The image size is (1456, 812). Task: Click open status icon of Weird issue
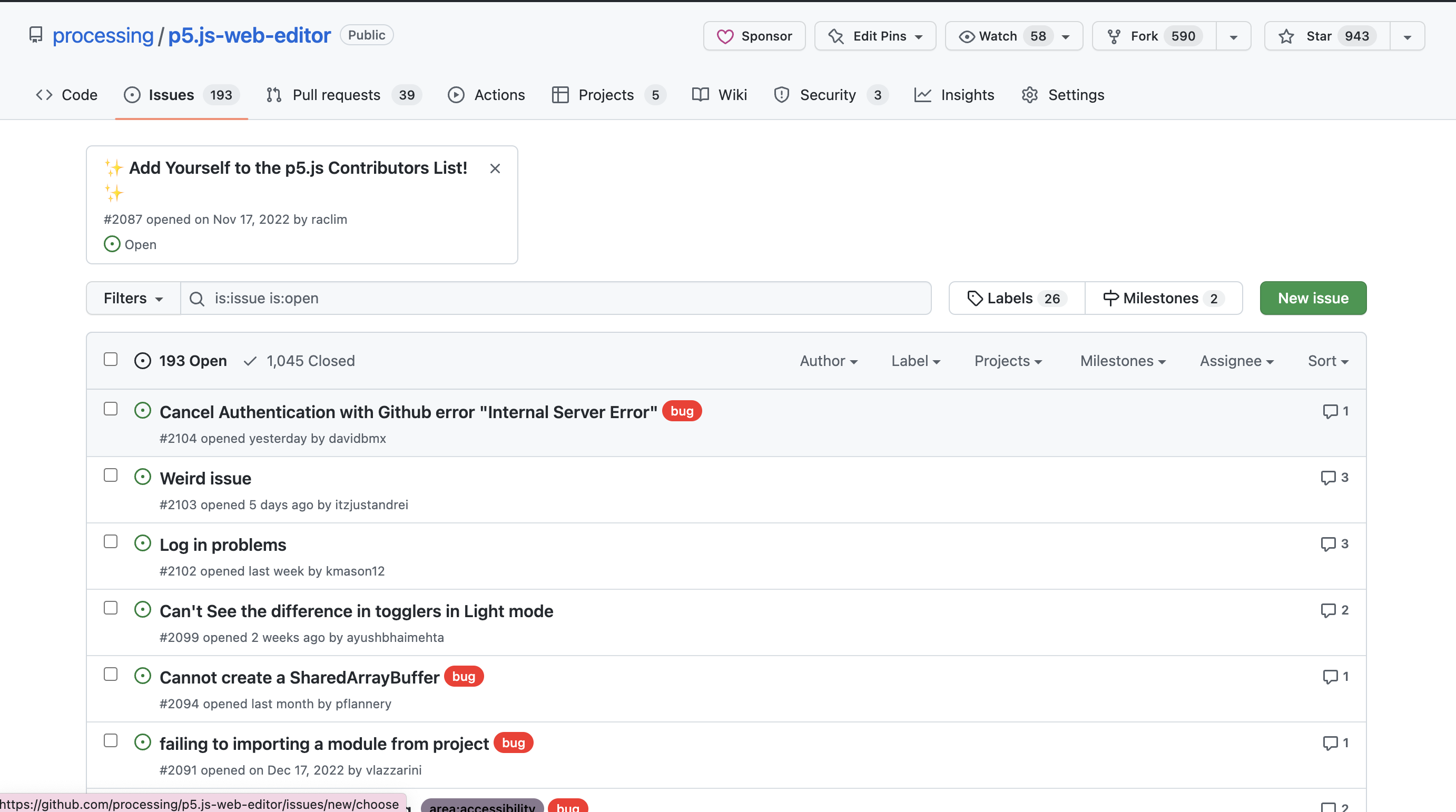coord(142,477)
